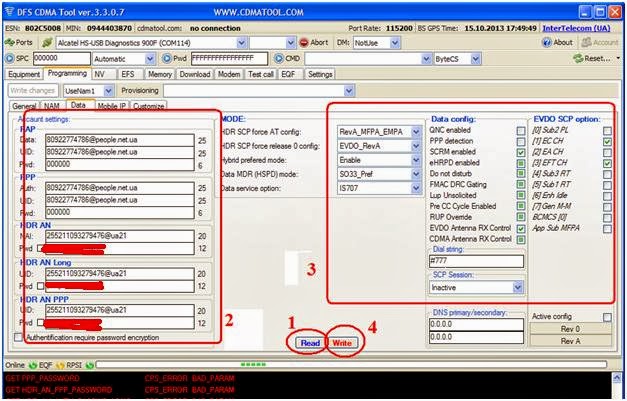Image resolution: width=627 pixels, height=401 pixels.
Task: Open the ByteCS dropdown
Action: (475, 59)
